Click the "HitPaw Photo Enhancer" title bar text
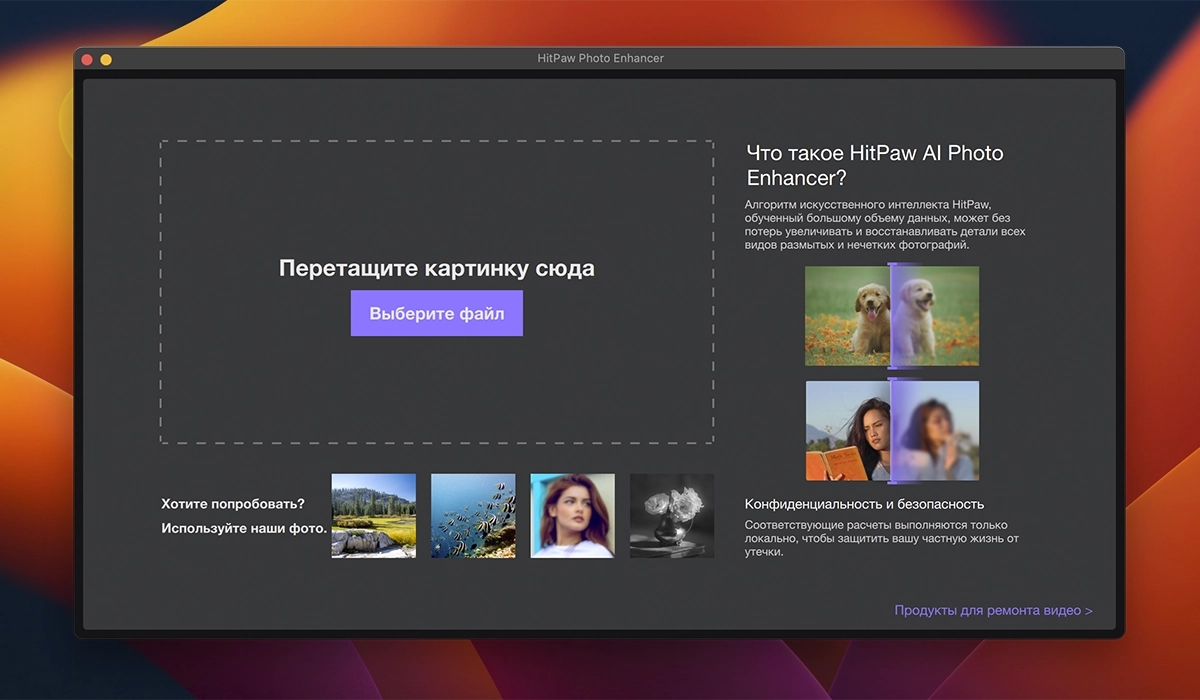 pos(600,59)
